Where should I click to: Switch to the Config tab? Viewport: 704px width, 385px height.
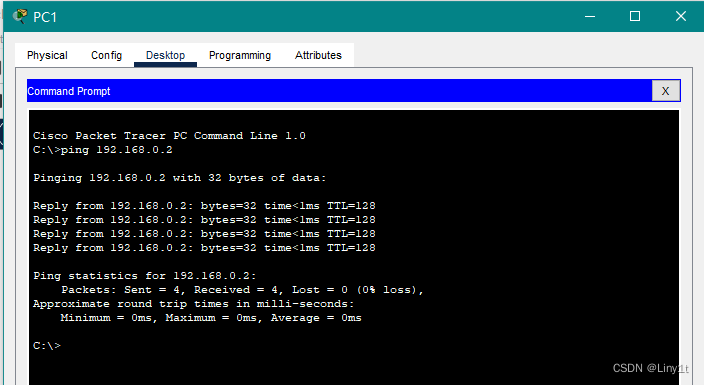pyautogui.click(x=106, y=55)
